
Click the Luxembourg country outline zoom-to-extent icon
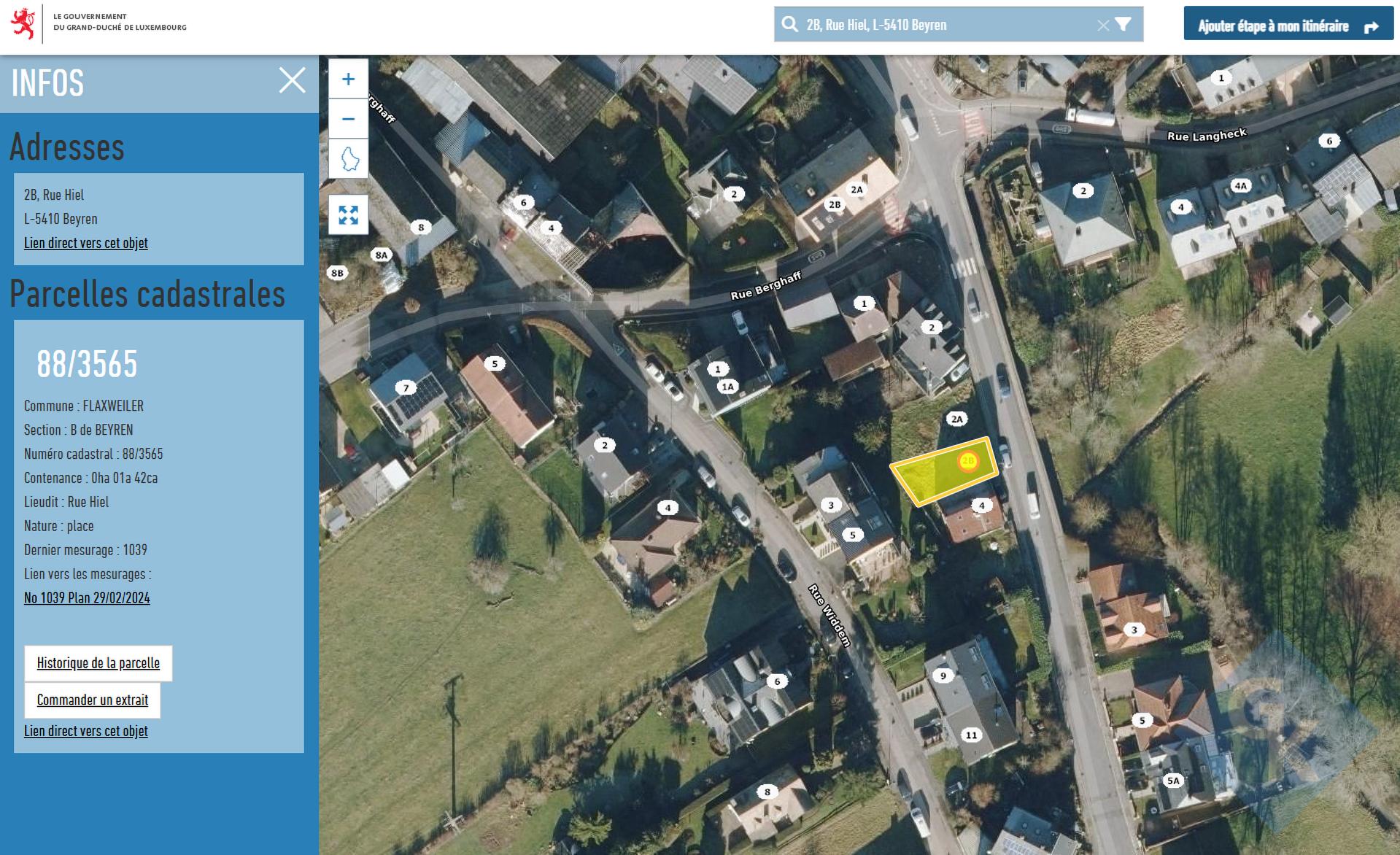tap(348, 158)
